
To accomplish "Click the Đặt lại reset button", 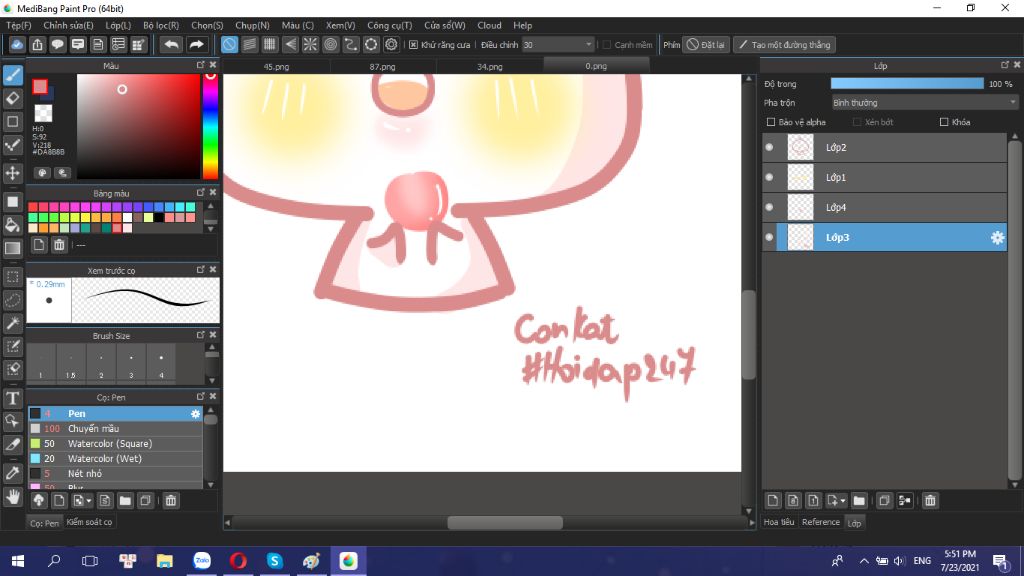I will coord(705,45).
